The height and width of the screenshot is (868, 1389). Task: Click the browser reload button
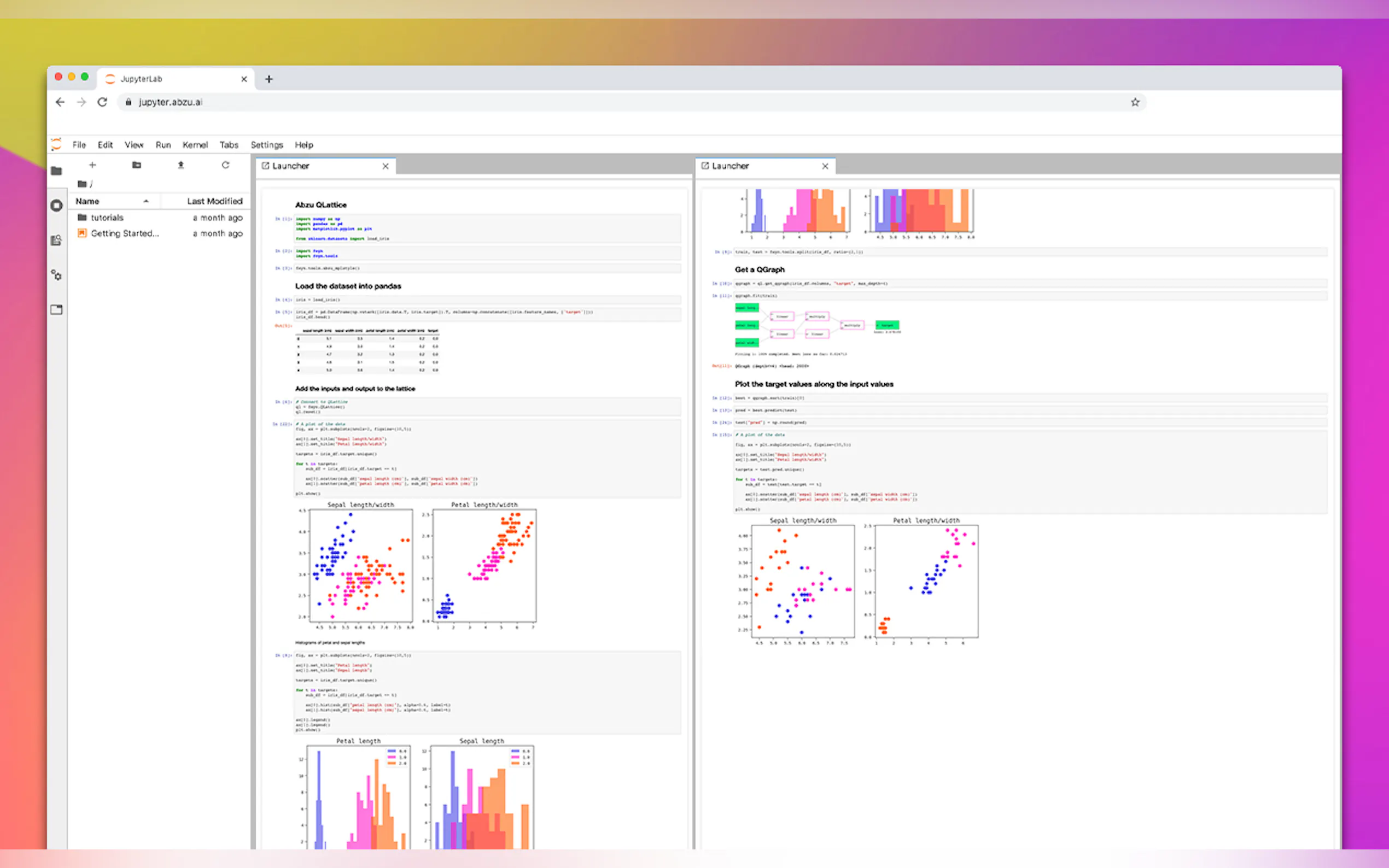102,102
